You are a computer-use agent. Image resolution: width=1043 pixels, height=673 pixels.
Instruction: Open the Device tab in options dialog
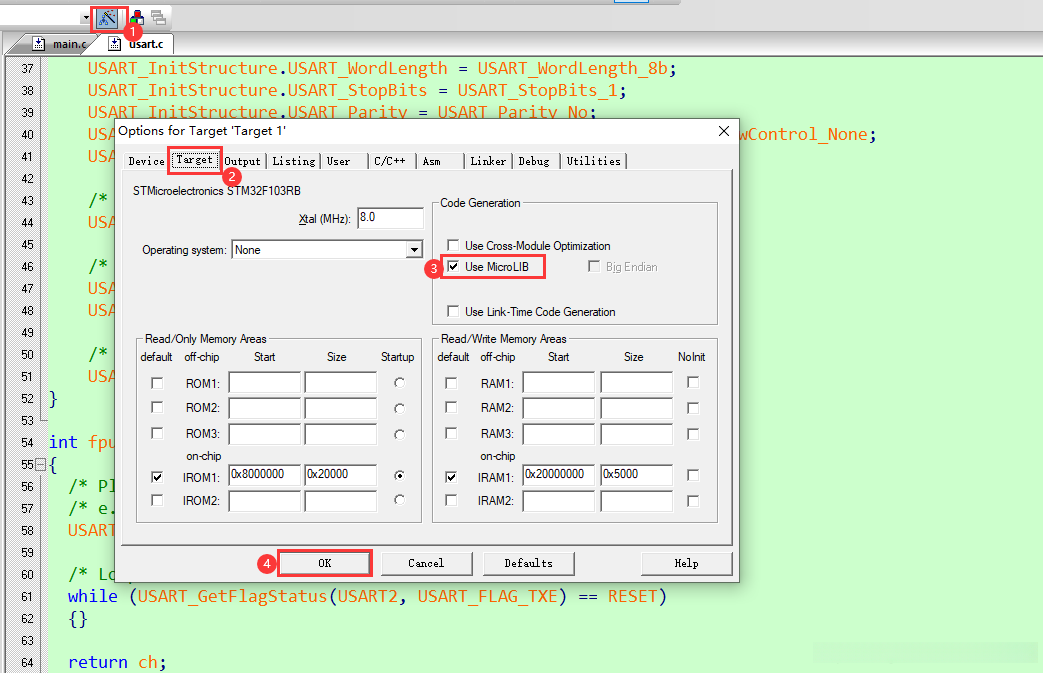point(146,161)
